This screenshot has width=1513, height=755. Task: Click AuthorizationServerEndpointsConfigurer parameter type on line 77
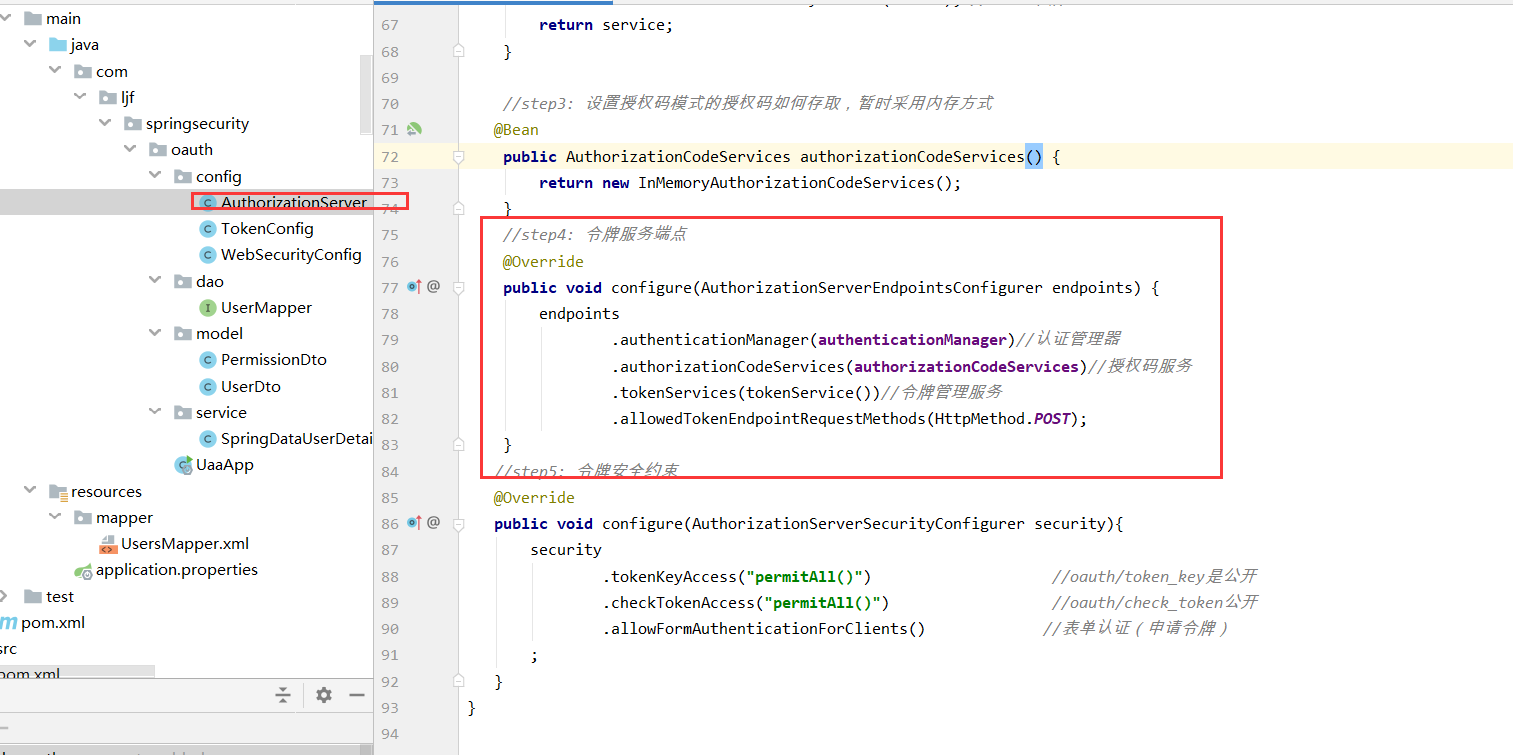pos(872,288)
